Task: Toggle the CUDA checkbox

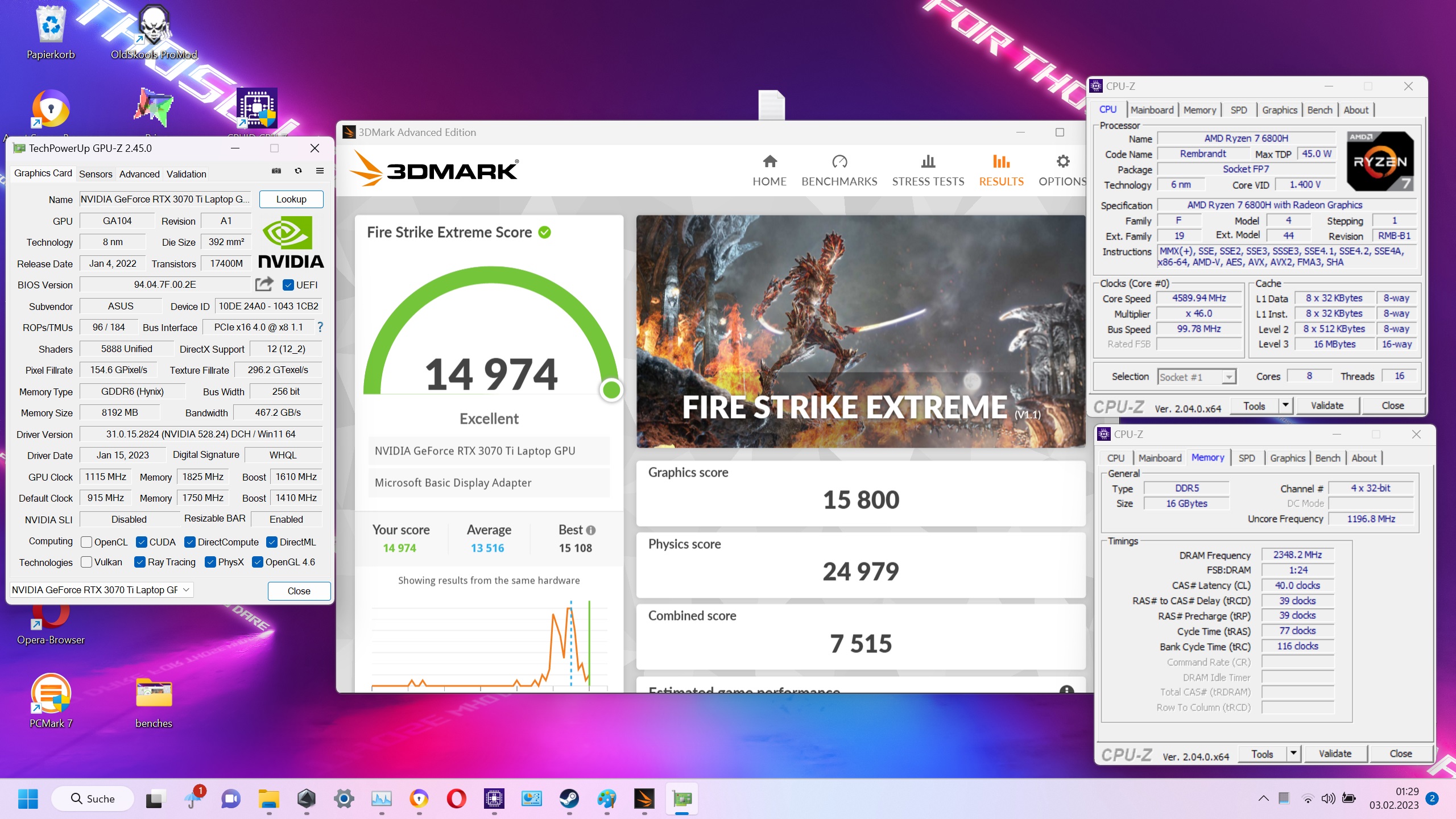Action: (x=142, y=542)
